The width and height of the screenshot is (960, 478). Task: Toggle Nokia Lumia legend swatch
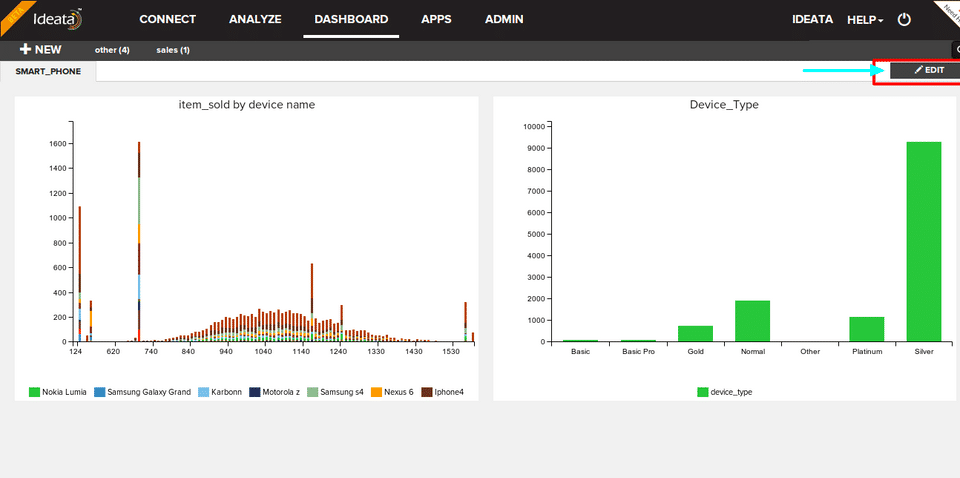(x=35, y=392)
